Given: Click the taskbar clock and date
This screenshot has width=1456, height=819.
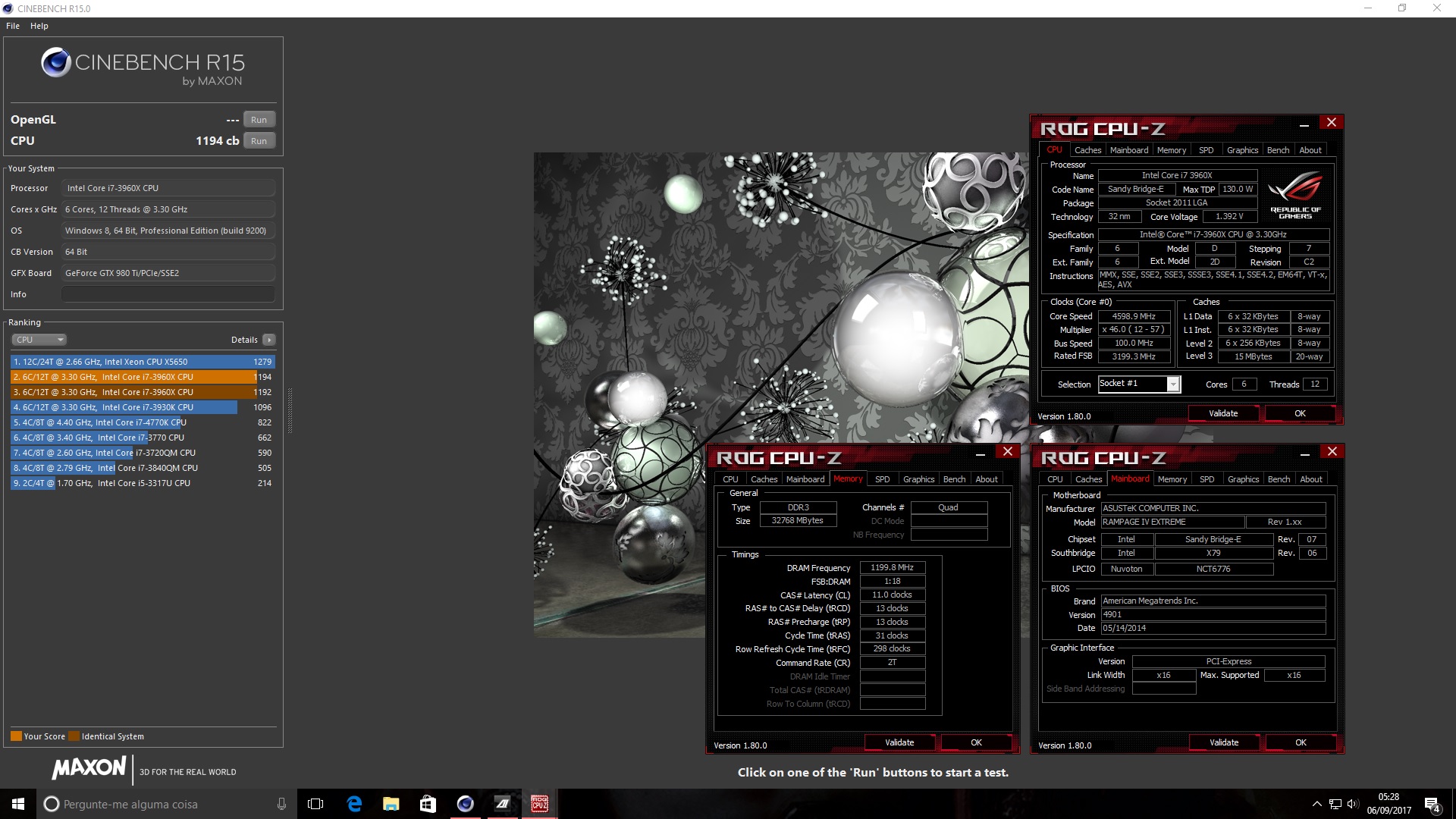Looking at the screenshot, I should click(1389, 804).
